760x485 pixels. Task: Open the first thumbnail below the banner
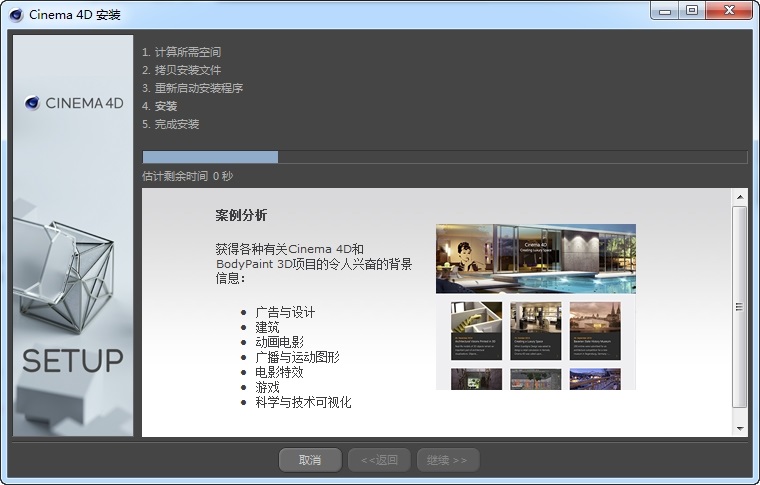coord(476,330)
